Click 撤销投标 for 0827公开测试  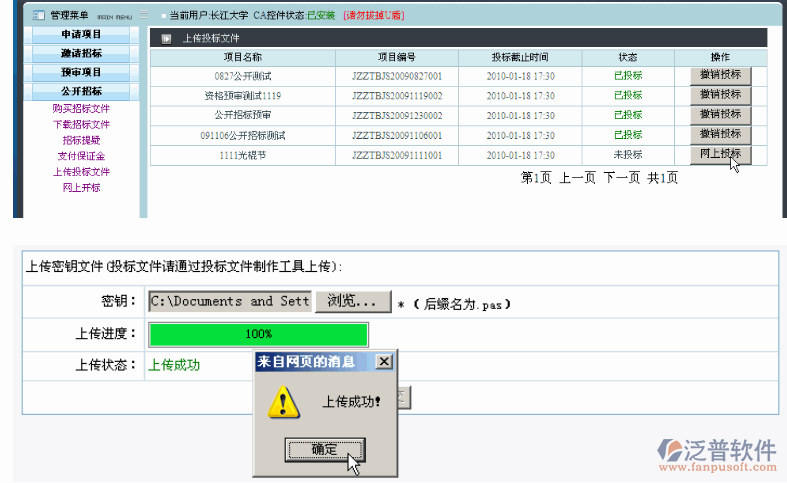[x=720, y=75]
